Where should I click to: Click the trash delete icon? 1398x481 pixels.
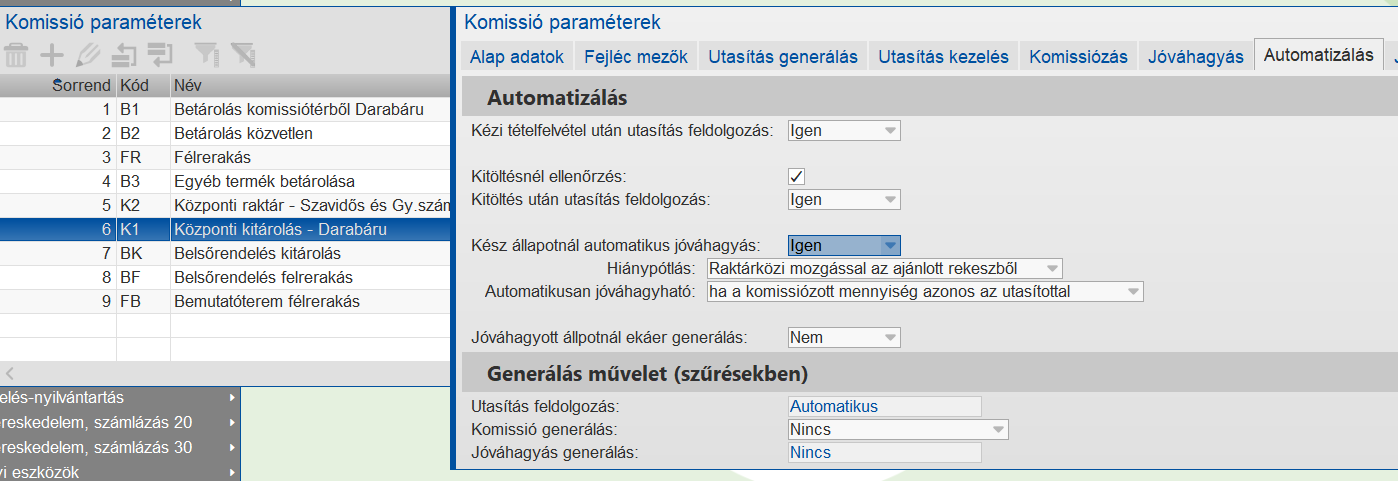coord(16,54)
